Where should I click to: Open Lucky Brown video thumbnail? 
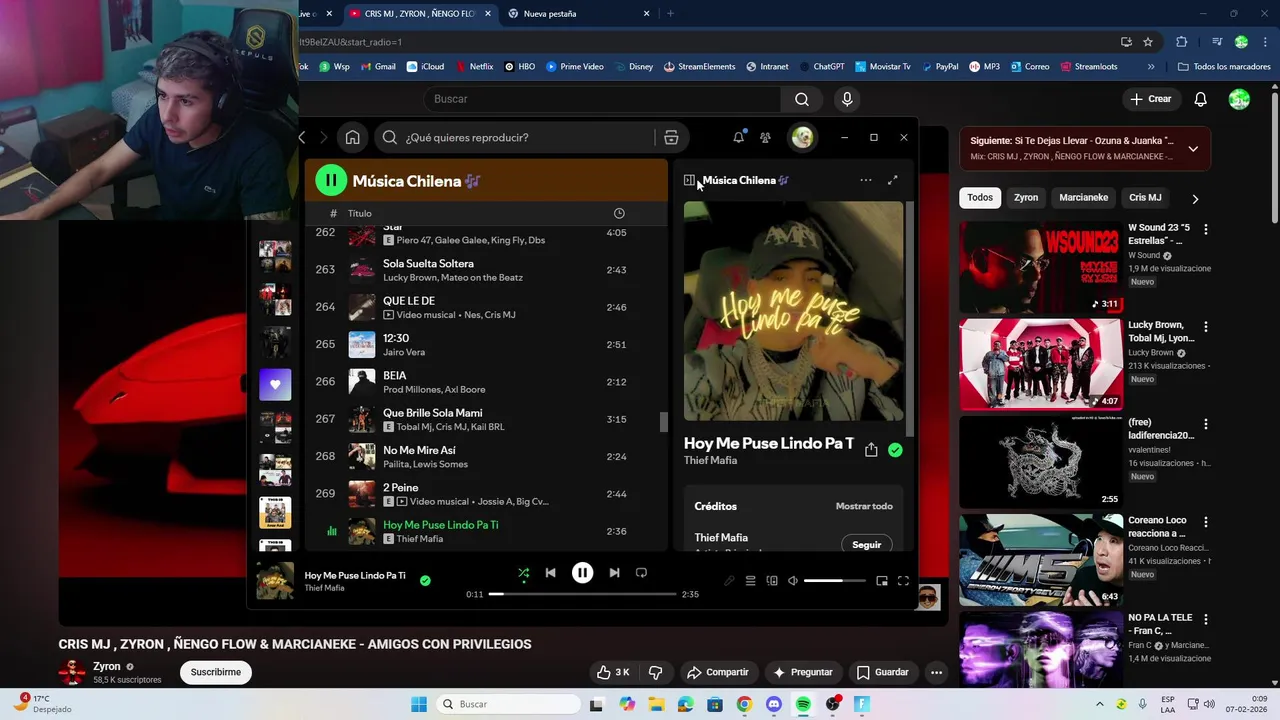pos(1041,365)
